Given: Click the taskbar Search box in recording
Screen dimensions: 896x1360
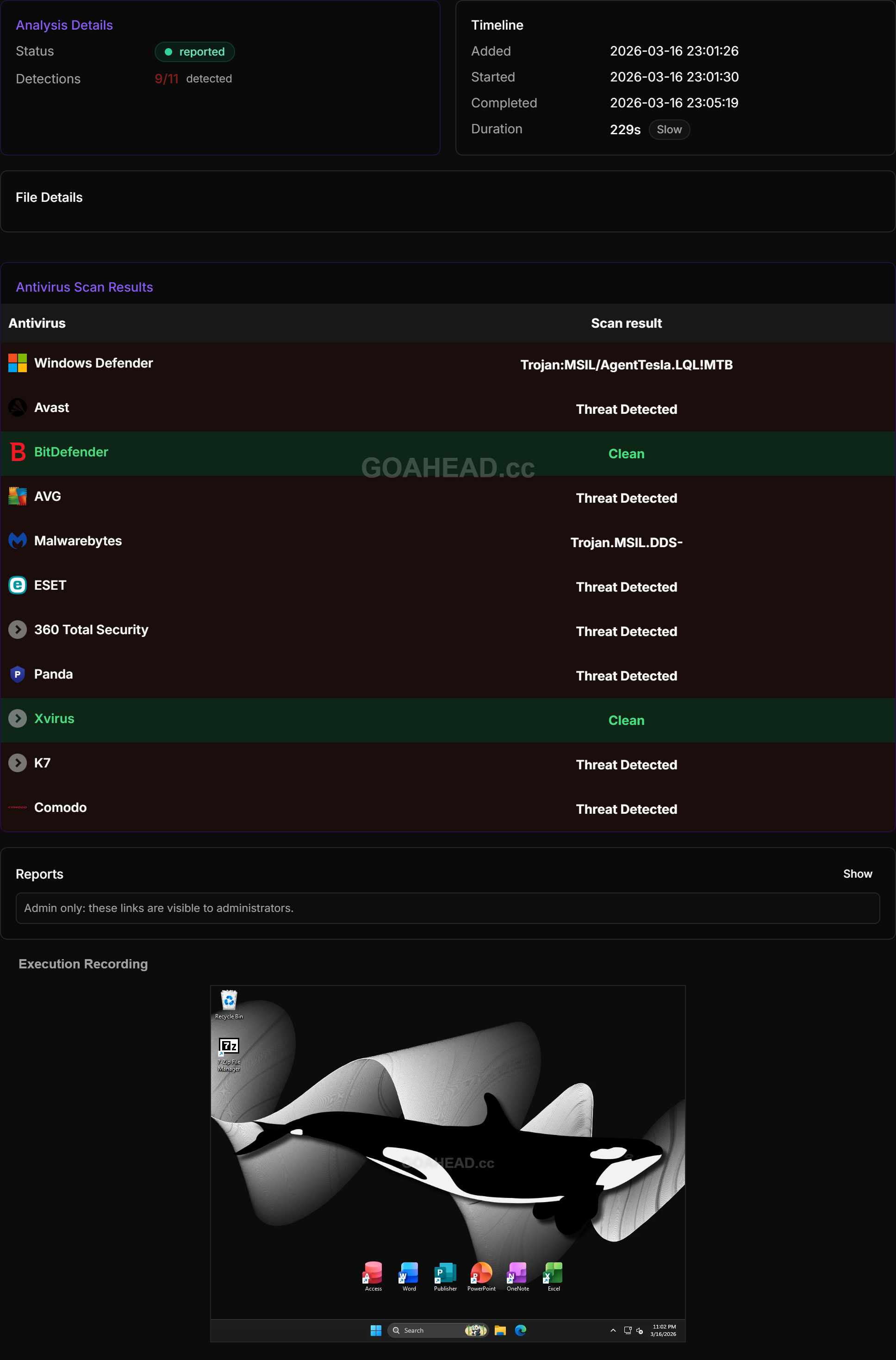Looking at the screenshot, I should tap(438, 1330).
